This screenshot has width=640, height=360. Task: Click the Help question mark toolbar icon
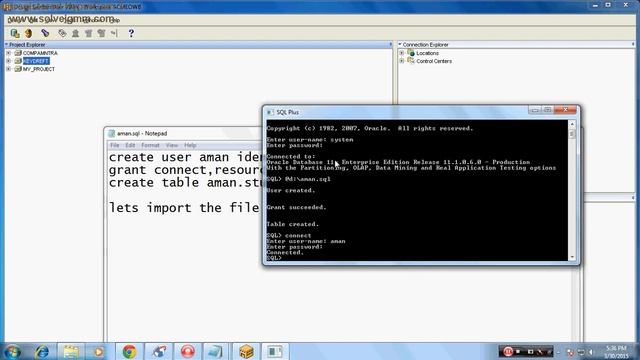point(131,33)
